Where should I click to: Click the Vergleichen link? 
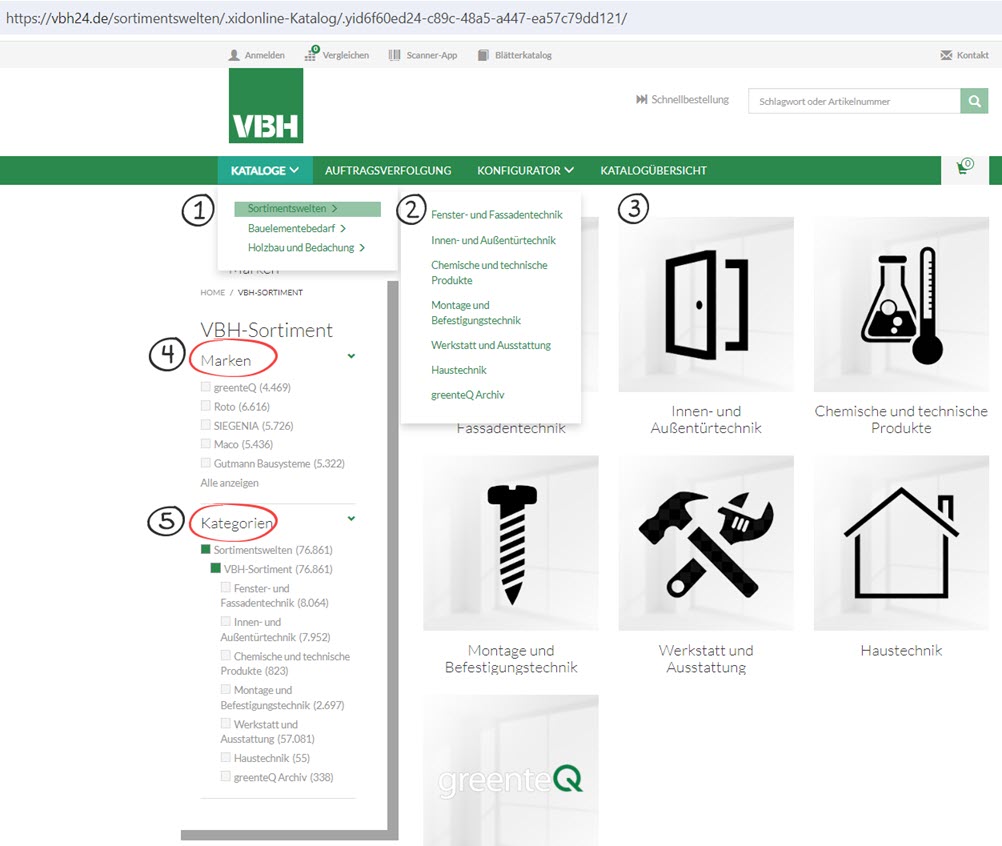click(x=346, y=56)
